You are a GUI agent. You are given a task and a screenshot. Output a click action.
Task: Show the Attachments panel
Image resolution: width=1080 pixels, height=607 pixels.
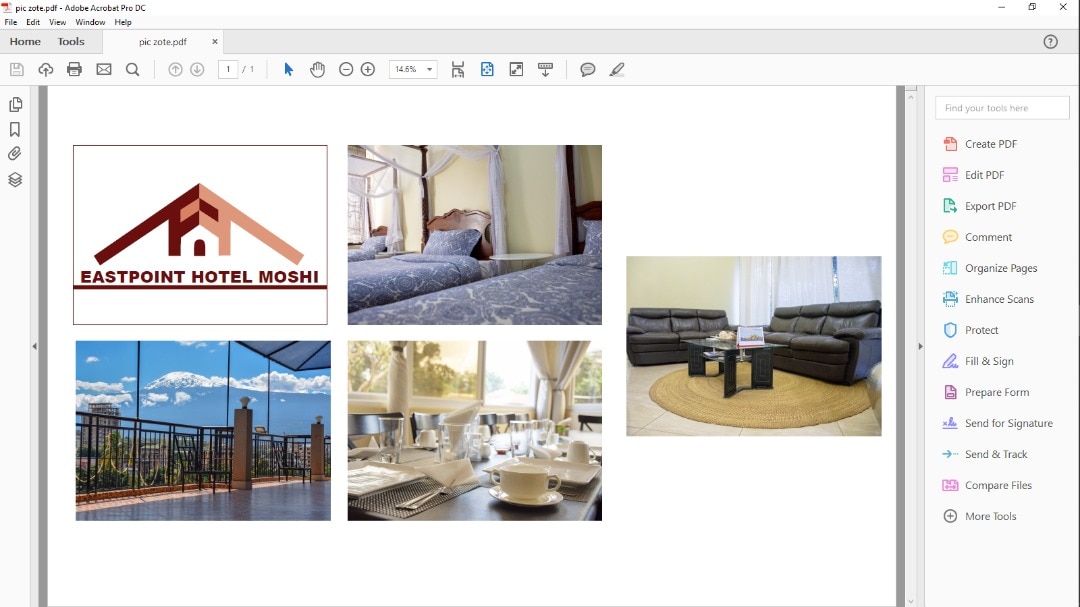click(x=15, y=153)
